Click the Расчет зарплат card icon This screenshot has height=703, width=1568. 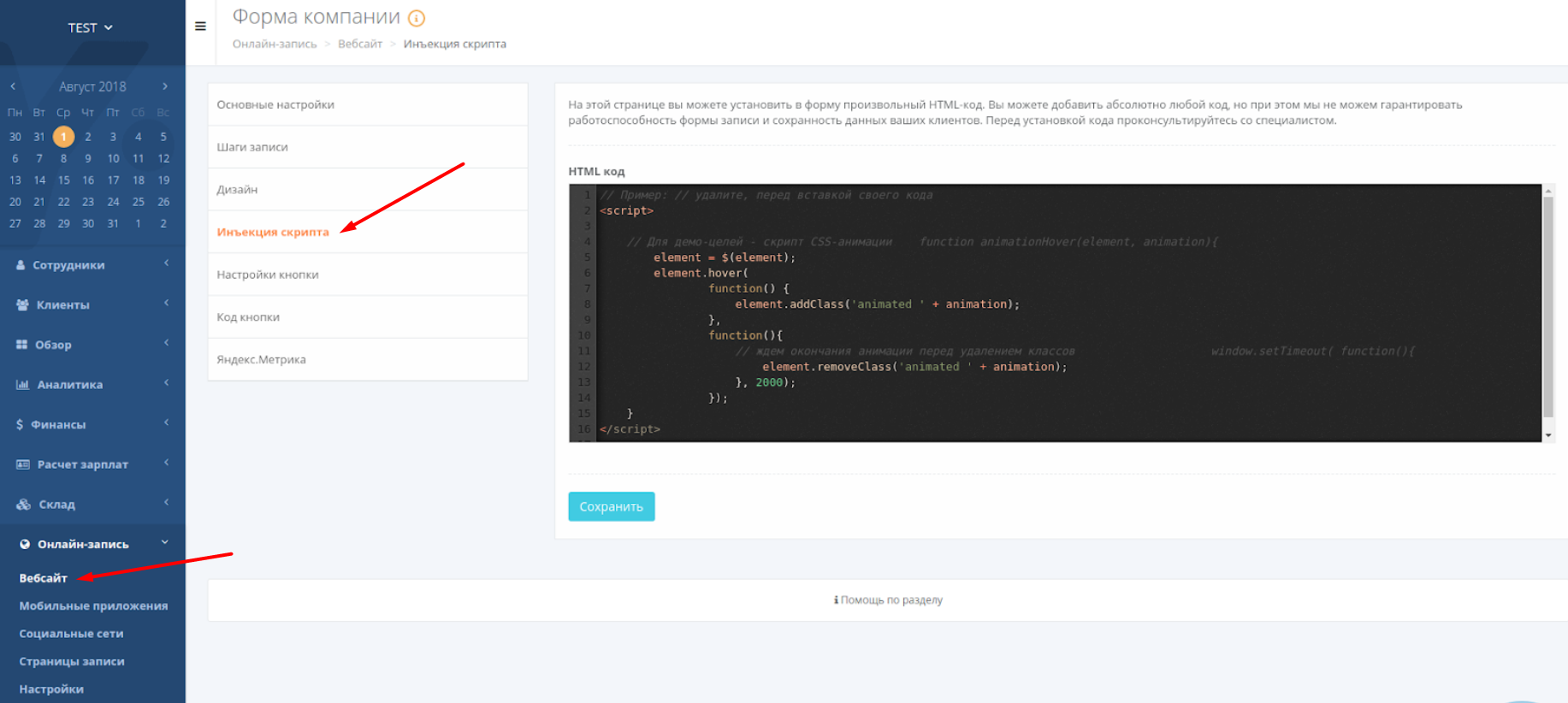[x=22, y=464]
